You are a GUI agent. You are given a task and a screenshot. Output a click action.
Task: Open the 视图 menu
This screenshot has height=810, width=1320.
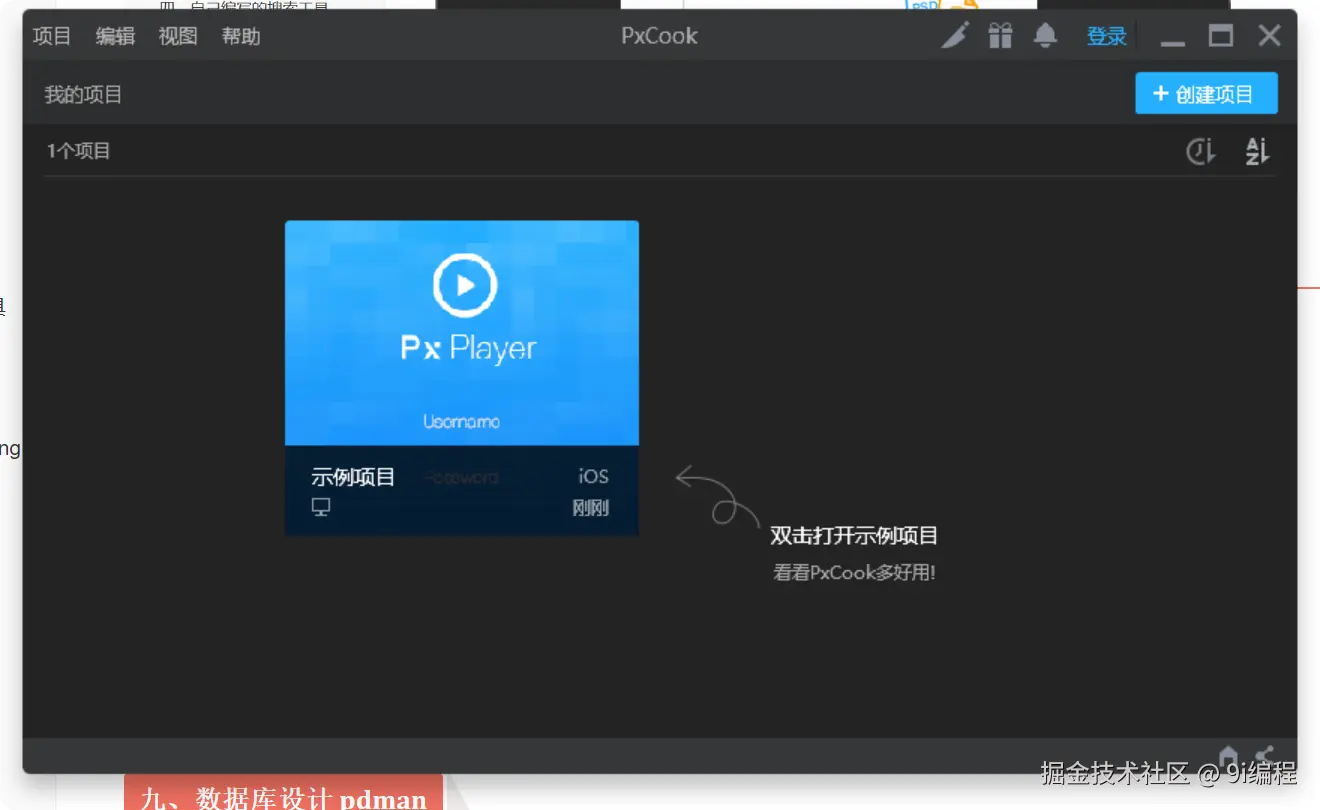click(x=178, y=36)
